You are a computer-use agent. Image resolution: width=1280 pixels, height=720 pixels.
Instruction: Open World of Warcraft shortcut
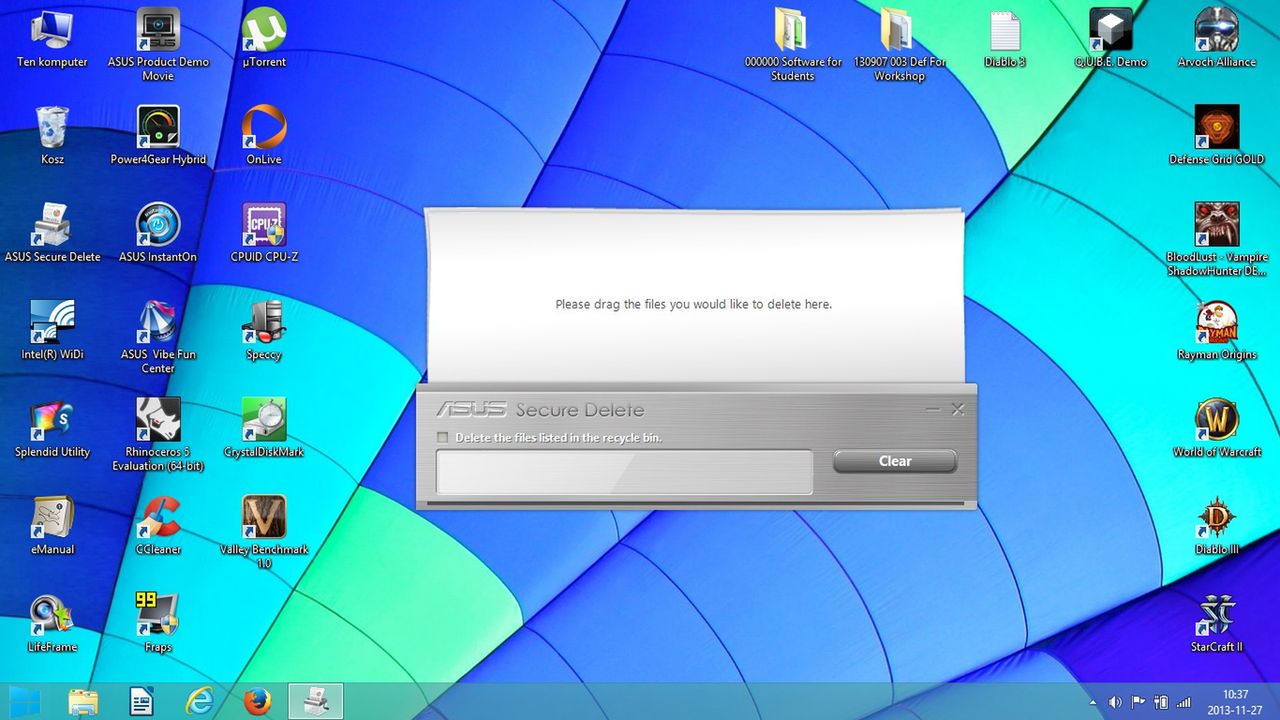[x=1217, y=428]
